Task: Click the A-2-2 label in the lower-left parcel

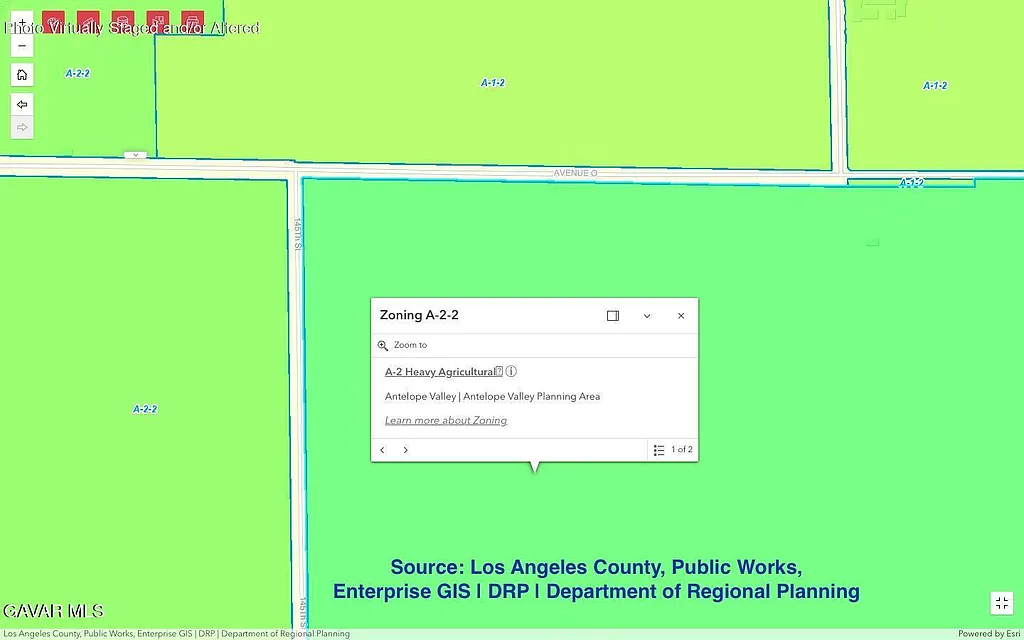Action: click(x=145, y=409)
